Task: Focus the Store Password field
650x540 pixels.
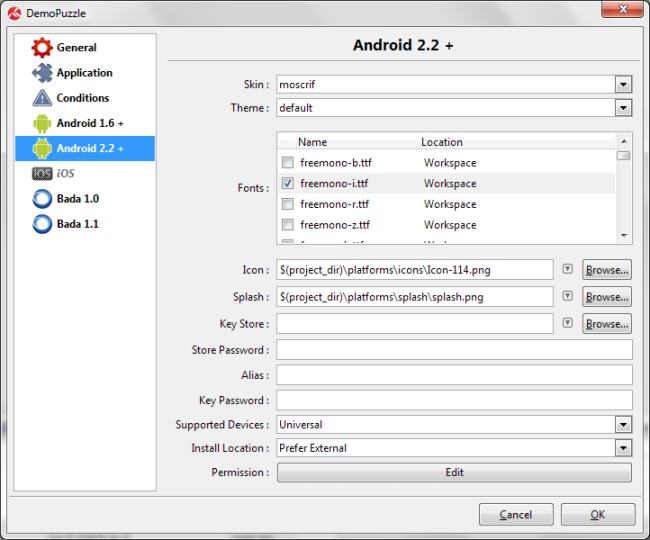Action: tap(454, 350)
